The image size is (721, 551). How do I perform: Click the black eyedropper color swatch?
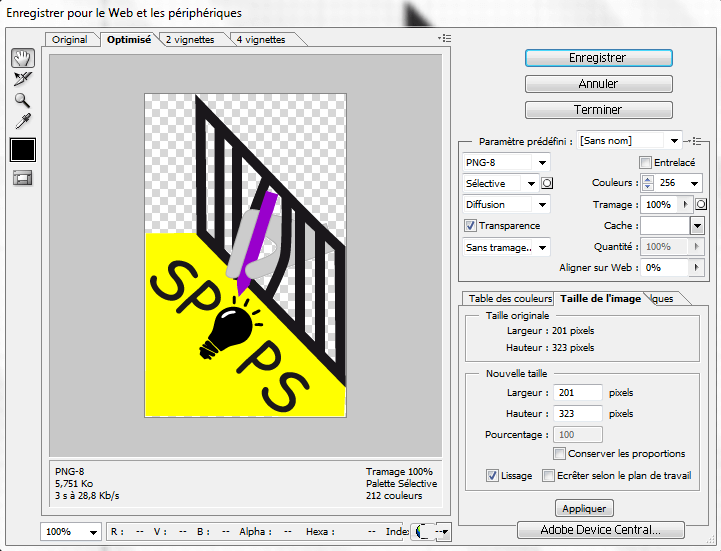click(22, 149)
